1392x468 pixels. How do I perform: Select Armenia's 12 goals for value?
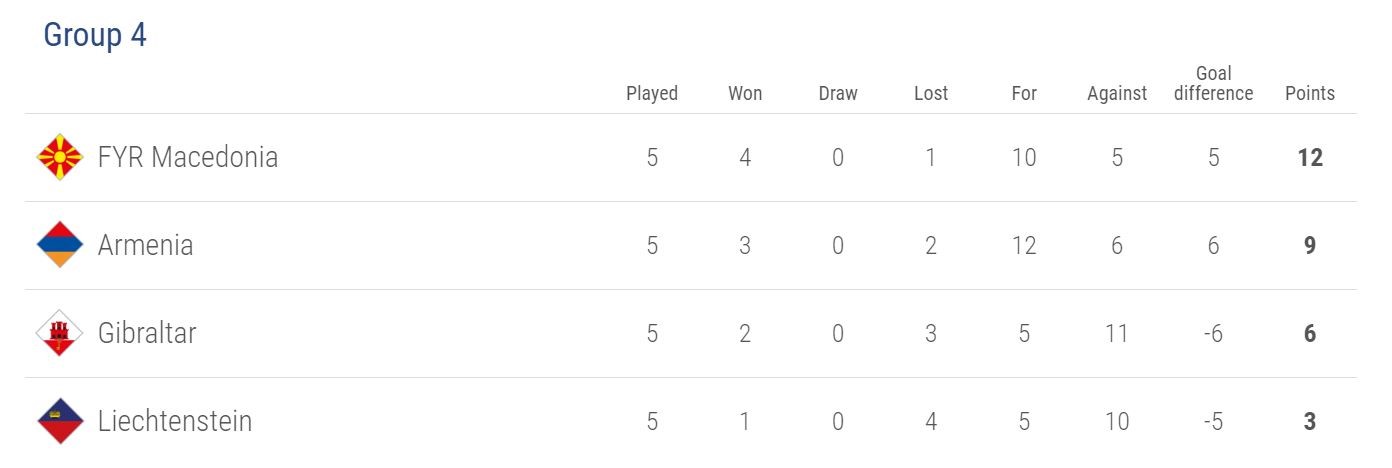point(1024,245)
